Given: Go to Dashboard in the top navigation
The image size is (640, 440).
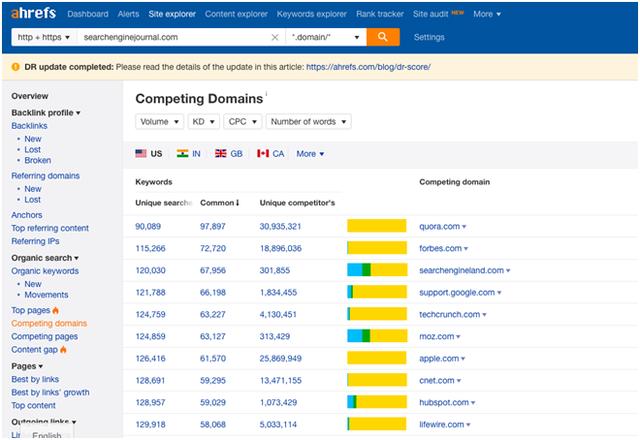Looking at the screenshot, I should point(88,14).
